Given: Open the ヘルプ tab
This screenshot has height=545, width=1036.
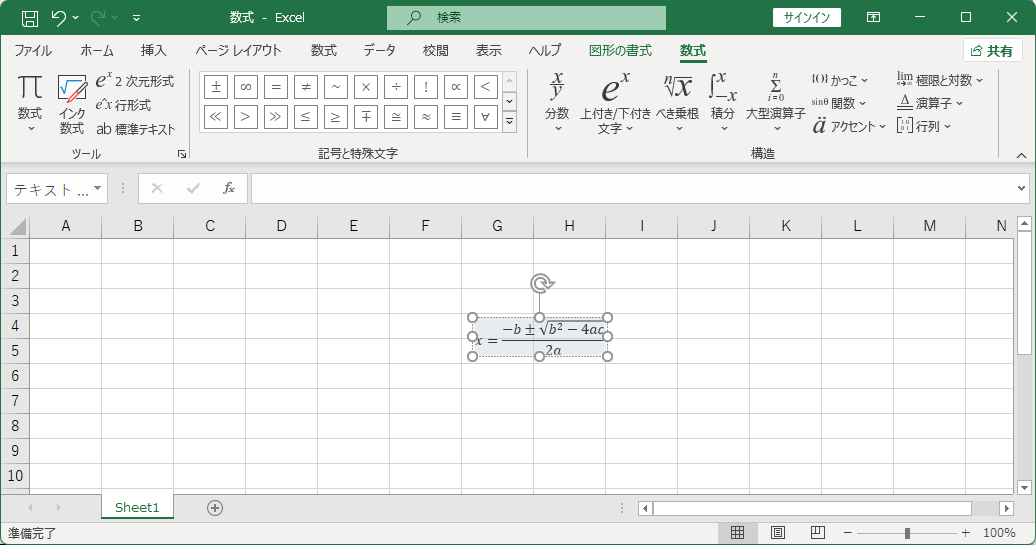Looking at the screenshot, I should tap(545, 51).
